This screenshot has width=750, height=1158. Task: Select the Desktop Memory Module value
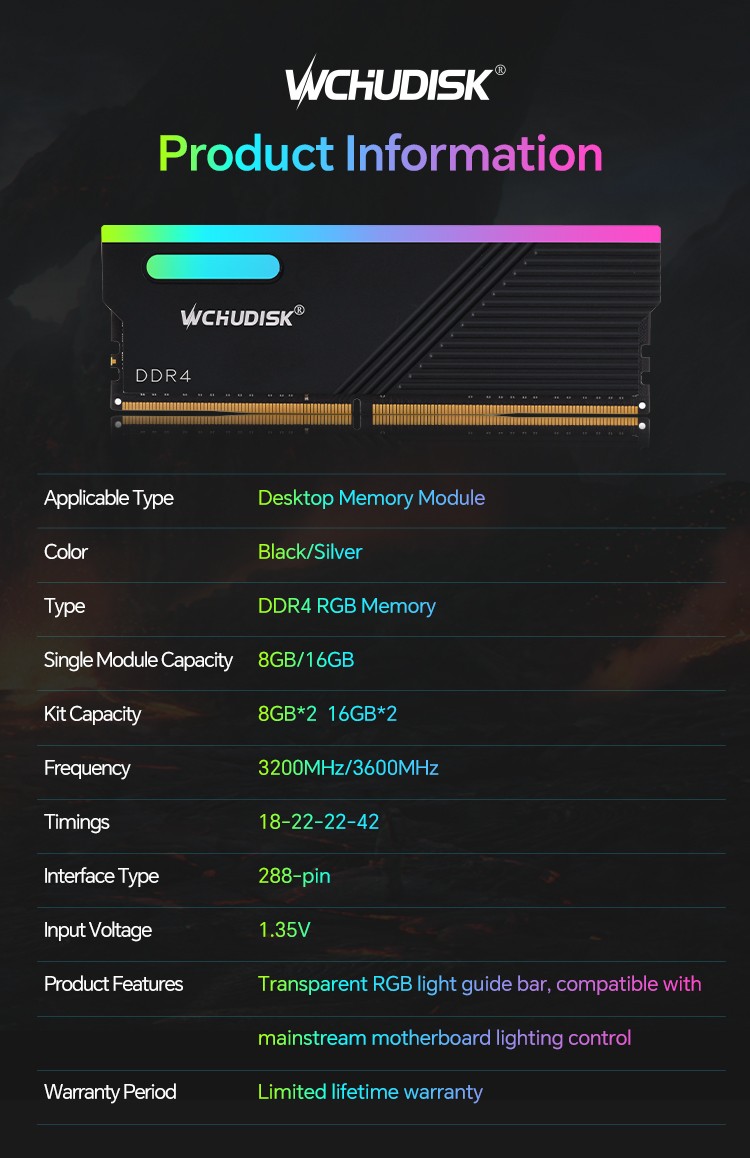[371, 499]
